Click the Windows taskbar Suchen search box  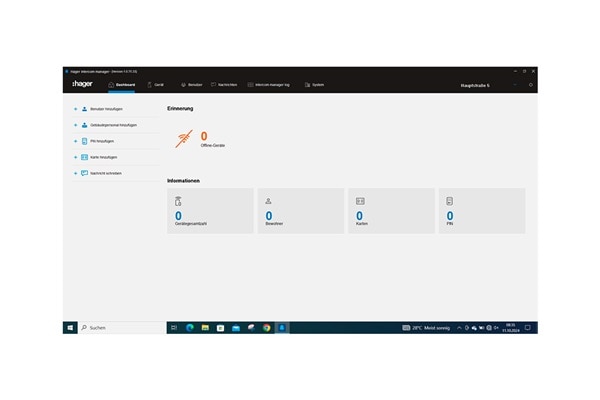[120, 327]
